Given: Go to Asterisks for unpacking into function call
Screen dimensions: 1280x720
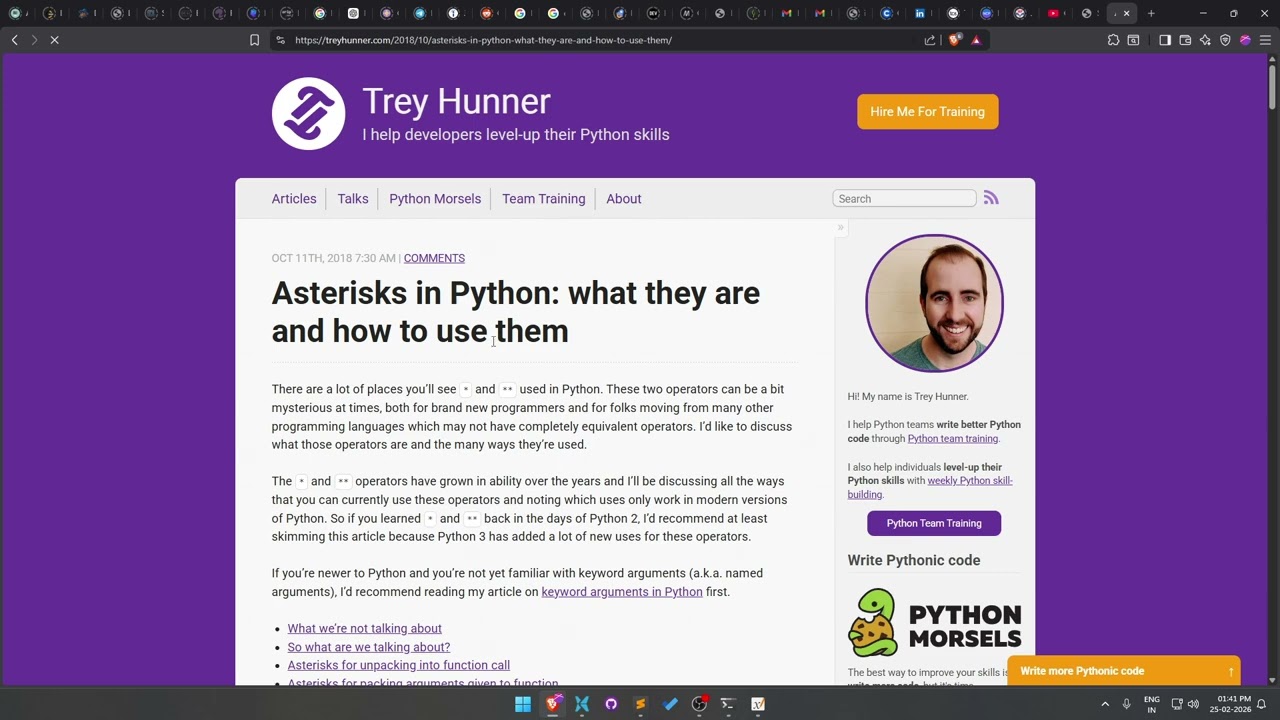Looking at the screenshot, I should 399,665.
